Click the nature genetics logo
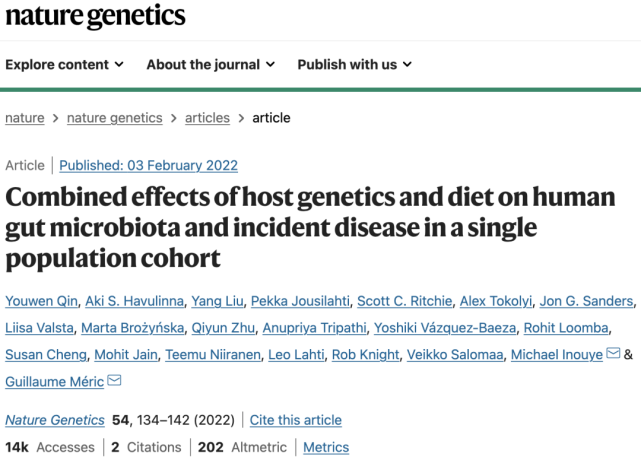Viewport: 641px width, 460px height. [95, 16]
